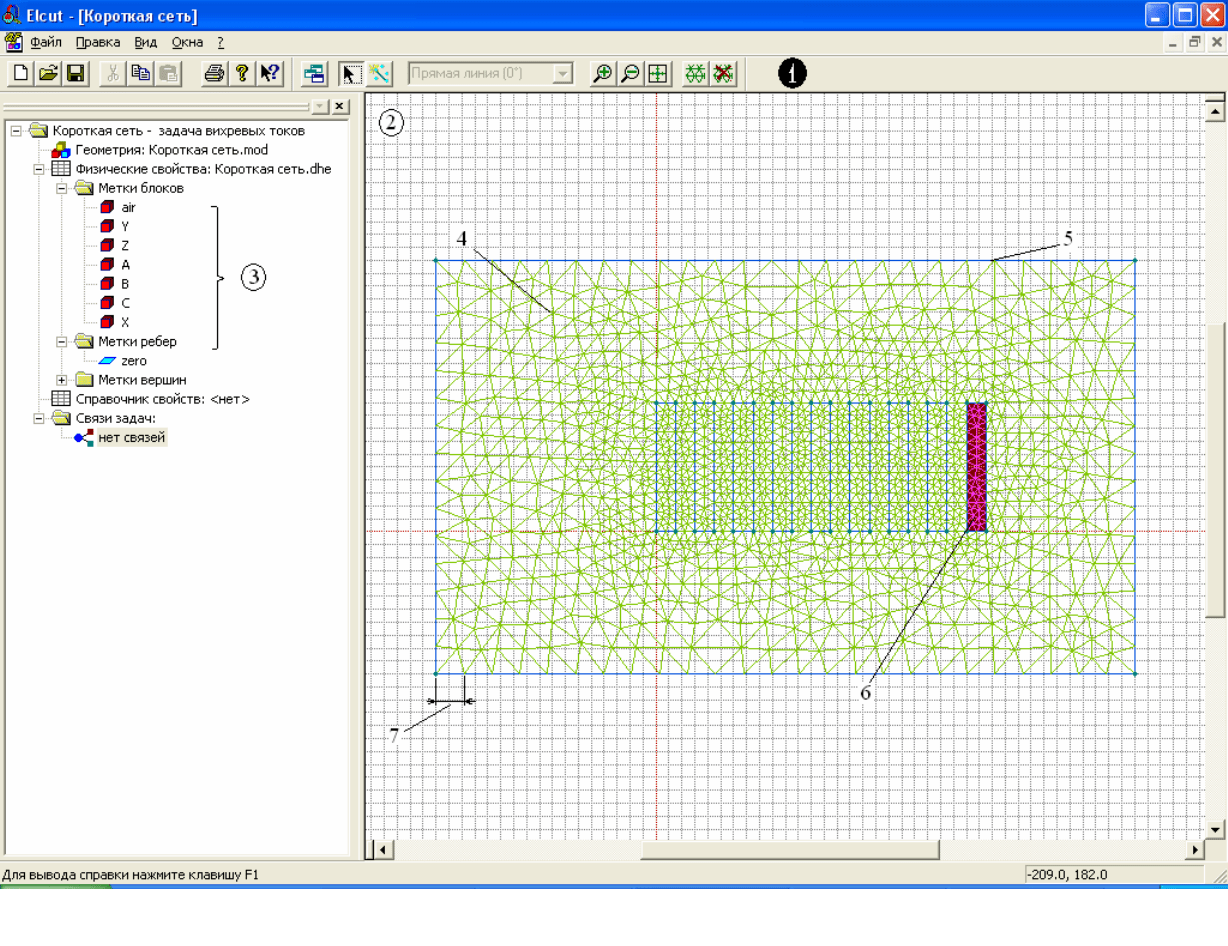Click the Paste clipboard icon
Image resolution: width=1228 pixels, height=946 pixels.
[168, 73]
